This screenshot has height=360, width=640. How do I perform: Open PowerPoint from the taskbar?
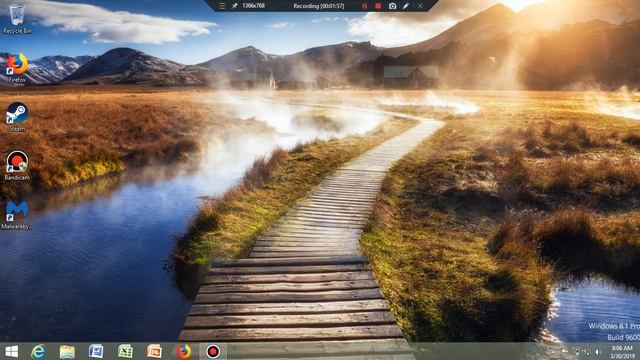point(154,351)
